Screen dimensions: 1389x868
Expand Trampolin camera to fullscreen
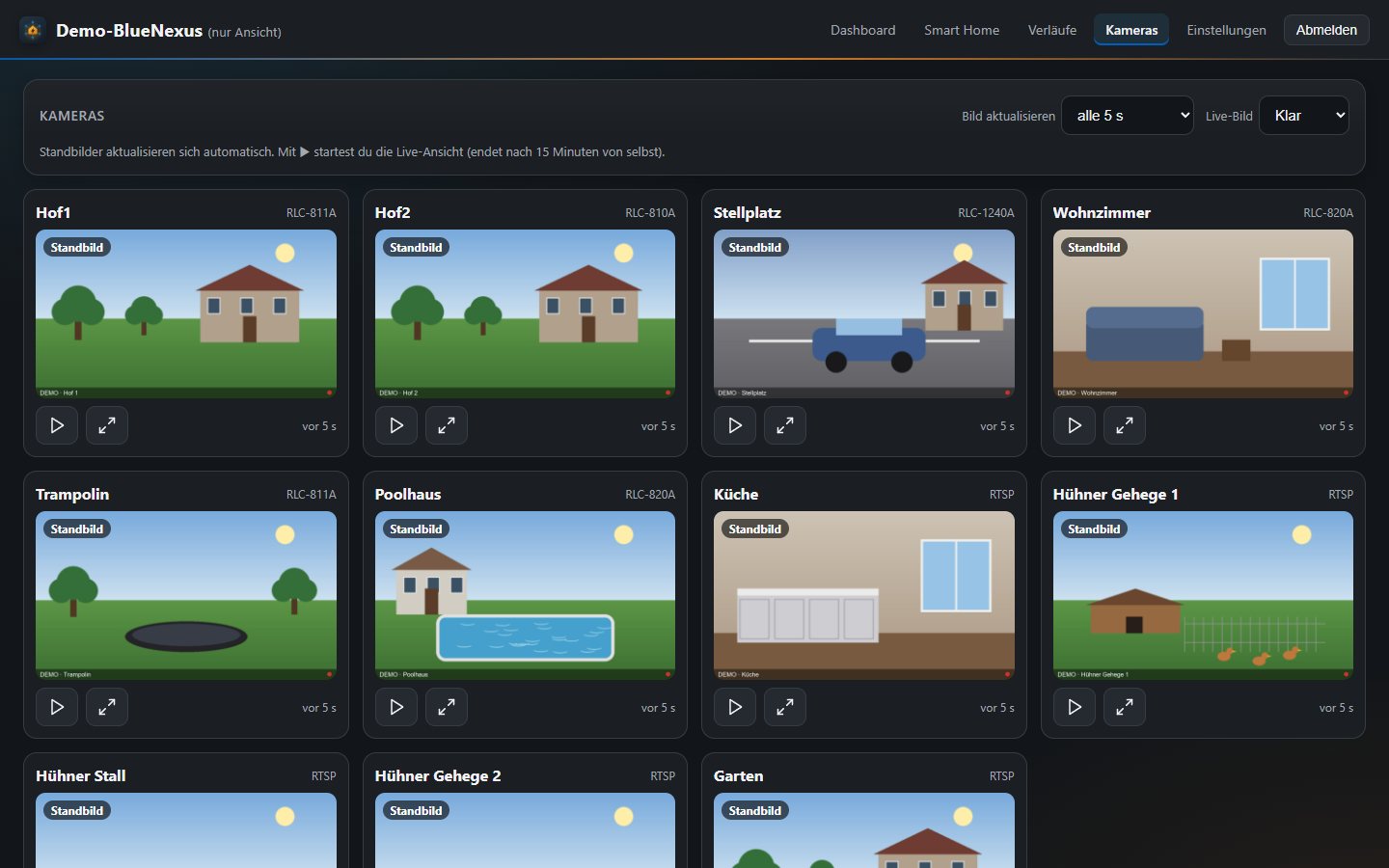click(x=107, y=707)
